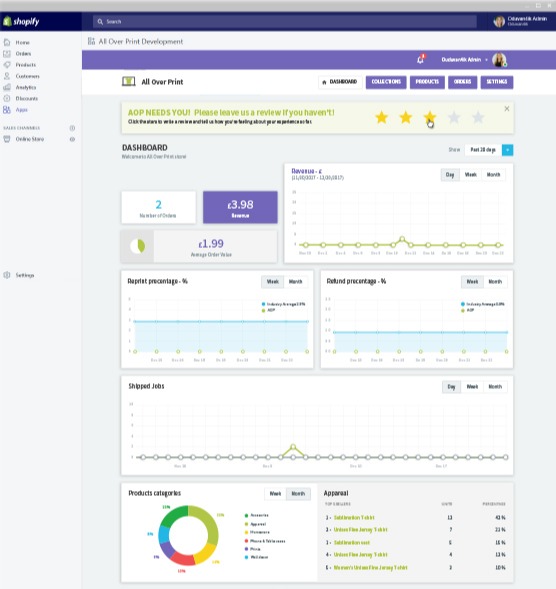
Task: View online store via eye icon
Action: coord(72,139)
